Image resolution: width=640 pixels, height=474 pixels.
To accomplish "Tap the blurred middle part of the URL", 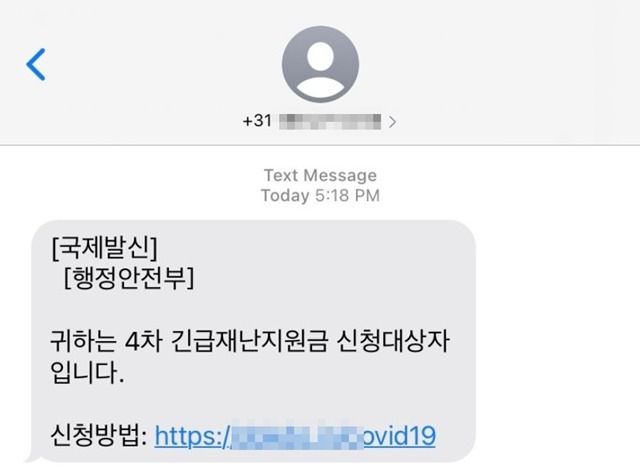I will (297, 436).
